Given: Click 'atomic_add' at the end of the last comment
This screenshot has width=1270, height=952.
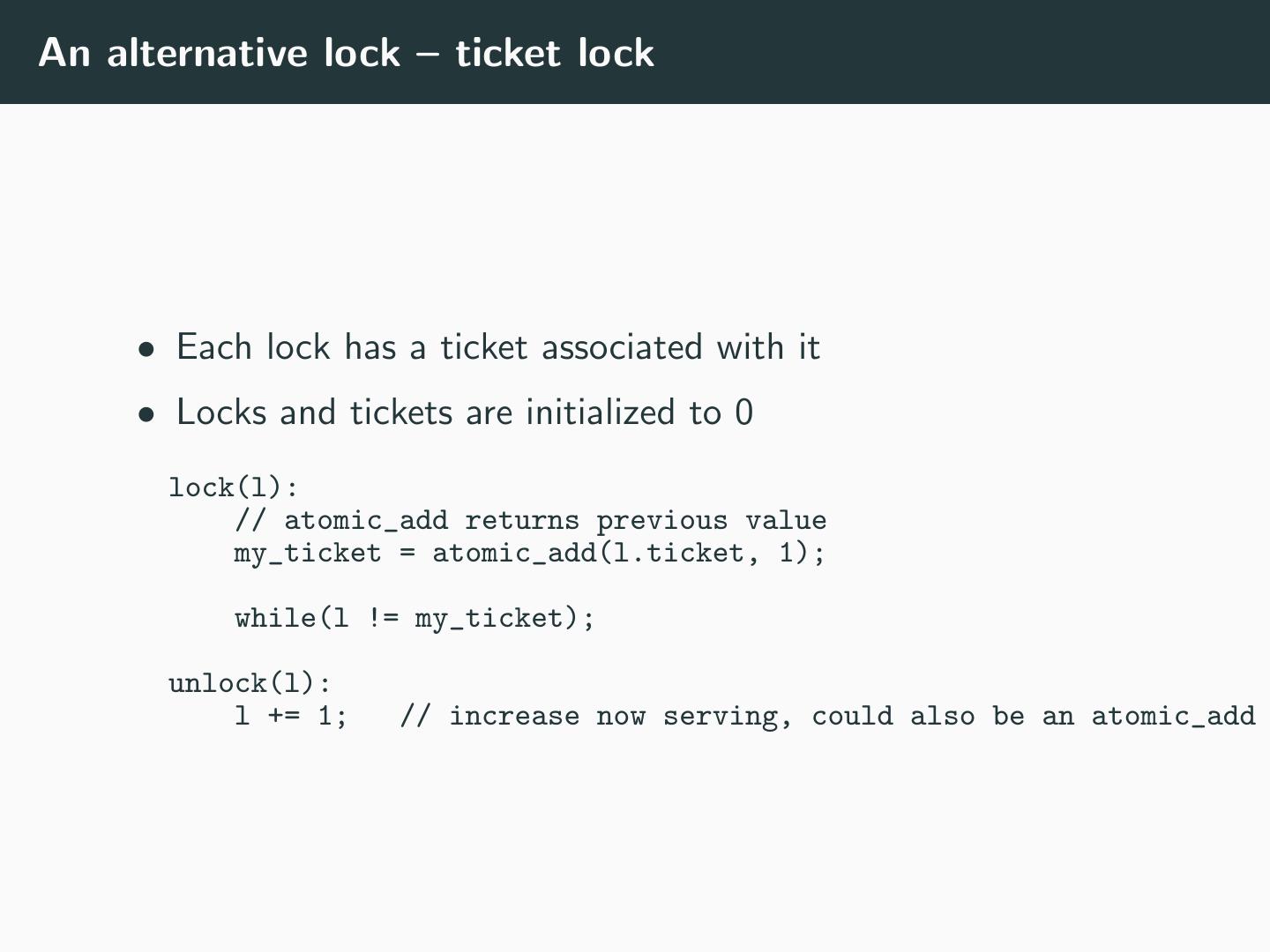Looking at the screenshot, I should click(x=1173, y=716).
